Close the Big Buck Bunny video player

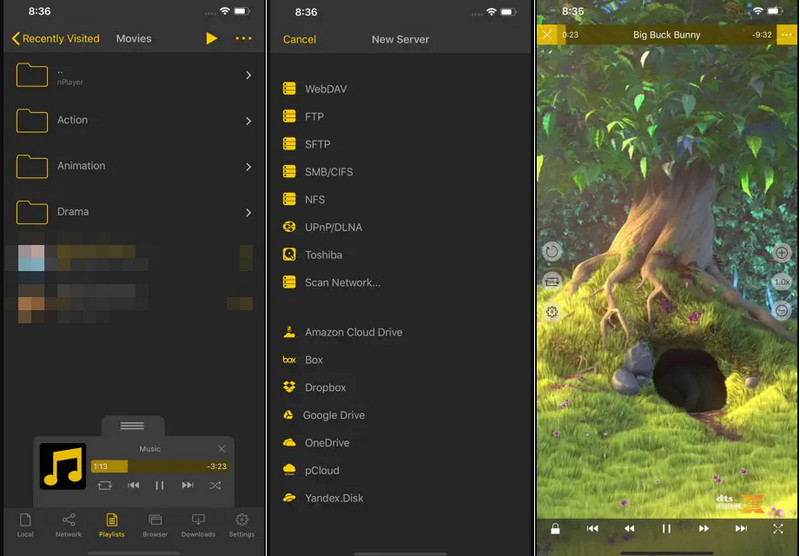[547, 35]
